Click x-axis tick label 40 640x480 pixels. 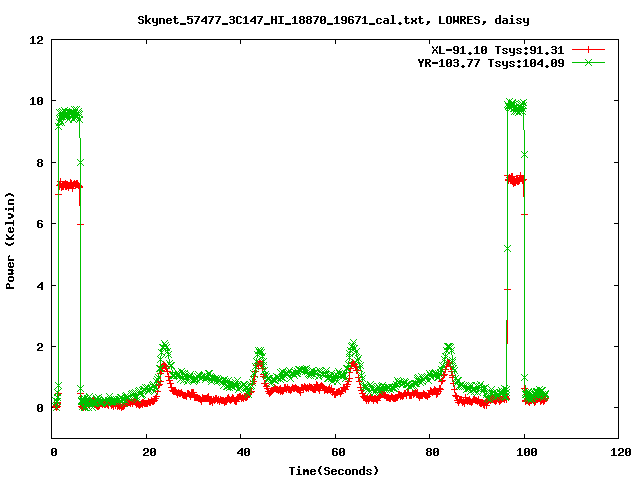244,452
